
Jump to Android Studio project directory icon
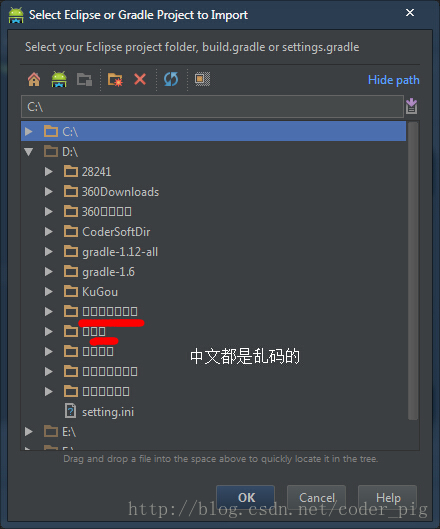click(59, 80)
